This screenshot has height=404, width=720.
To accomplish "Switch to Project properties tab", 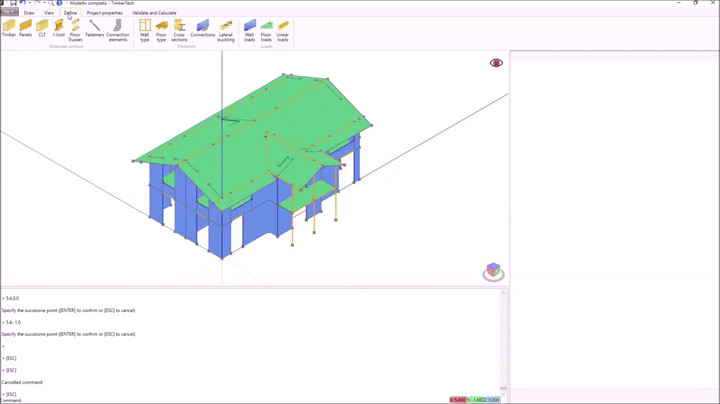I will point(104,13).
